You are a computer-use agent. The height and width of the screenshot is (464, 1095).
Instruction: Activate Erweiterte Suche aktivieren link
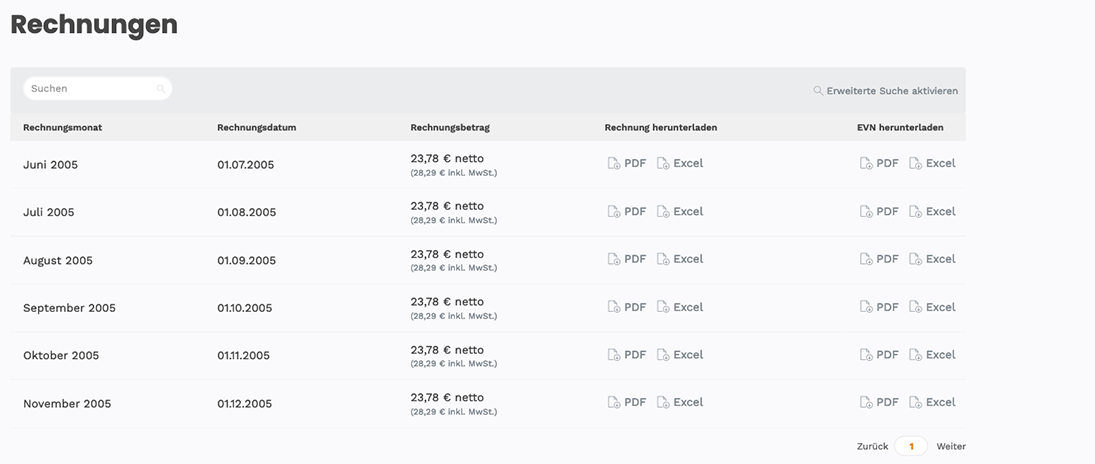click(x=885, y=91)
